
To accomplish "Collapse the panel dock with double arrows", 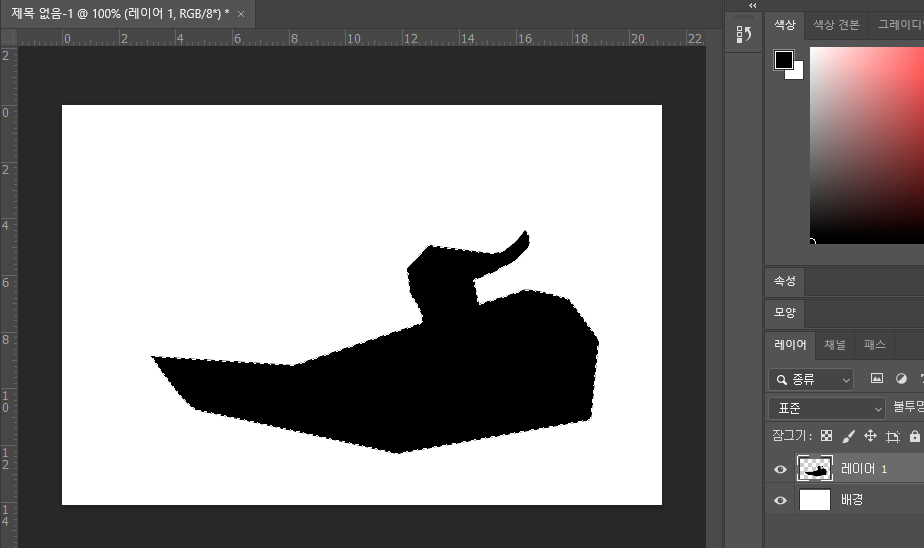I will coord(752,5).
